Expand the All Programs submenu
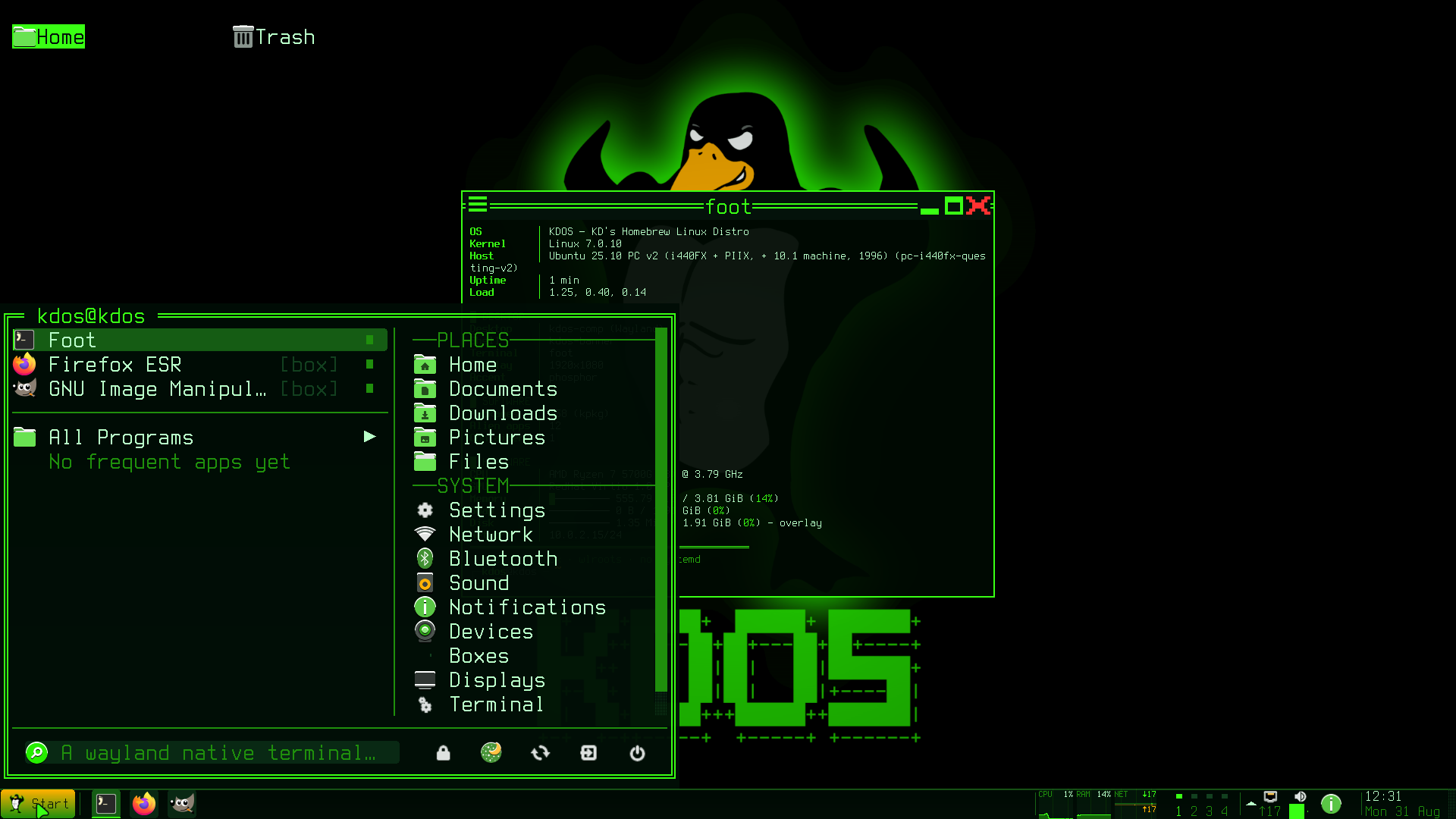 coord(200,437)
